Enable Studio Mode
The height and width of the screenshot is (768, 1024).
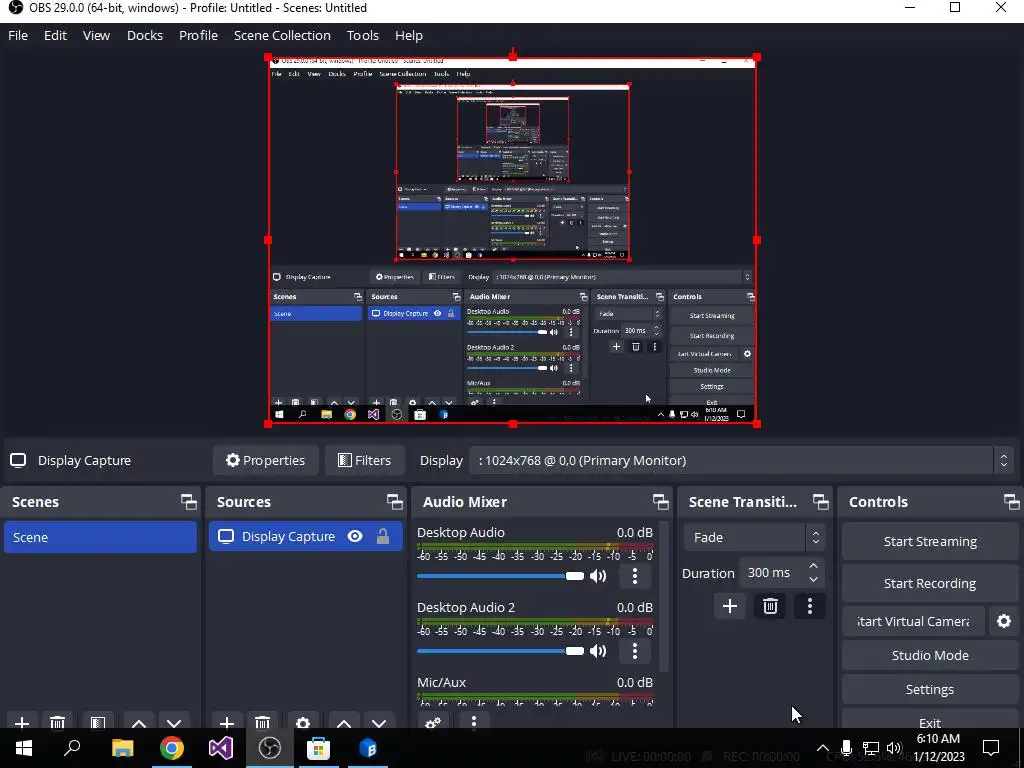pyautogui.click(x=930, y=655)
